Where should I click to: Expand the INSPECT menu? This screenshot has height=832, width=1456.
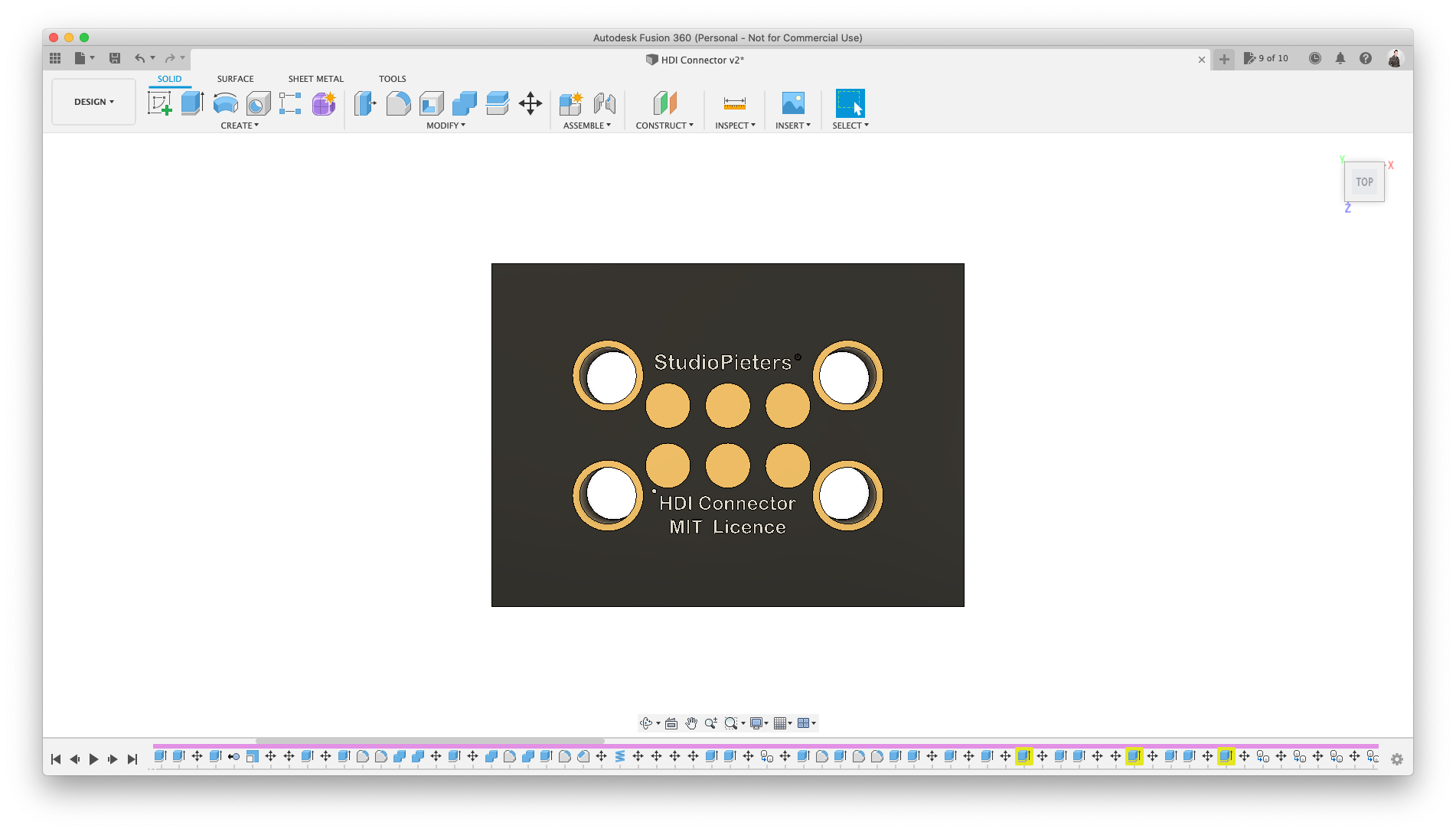tap(735, 126)
